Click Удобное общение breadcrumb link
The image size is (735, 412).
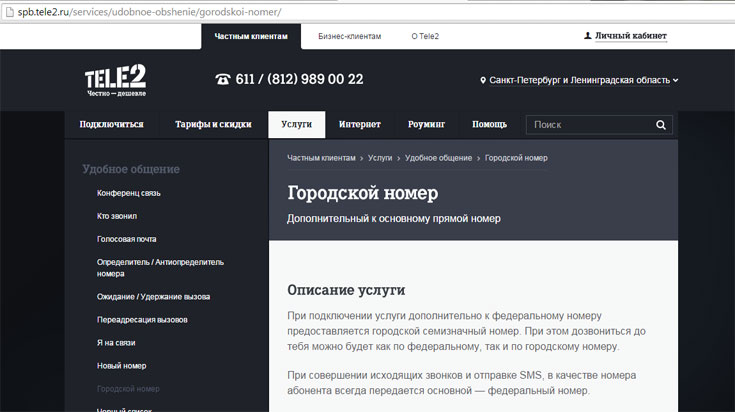(438, 158)
